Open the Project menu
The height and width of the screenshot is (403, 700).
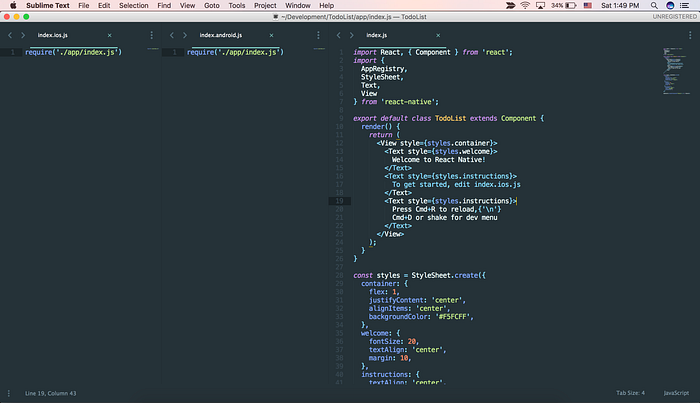(x=265, y=5)
